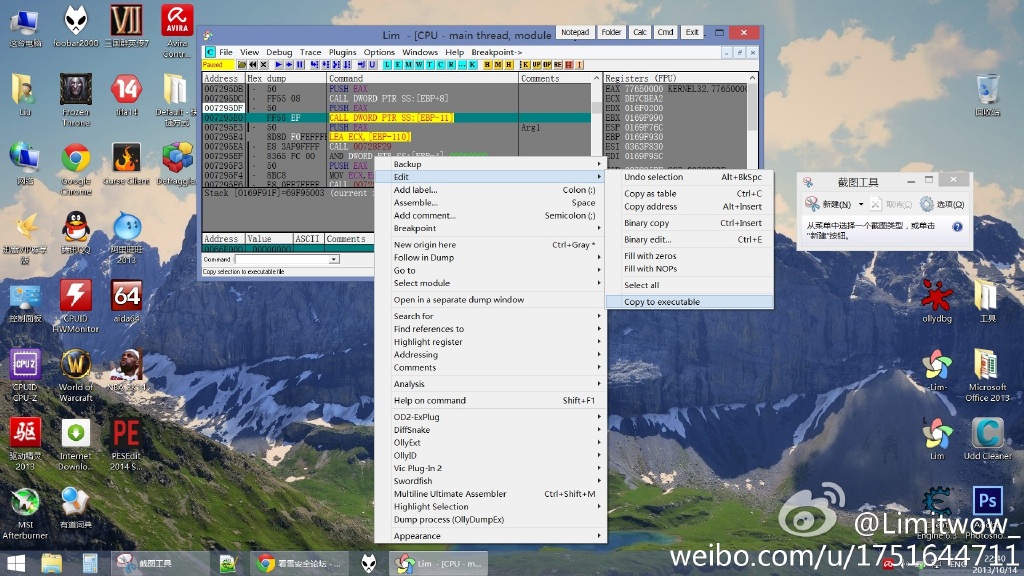
Task: Open the Log window with L icon
Action: 387,65
